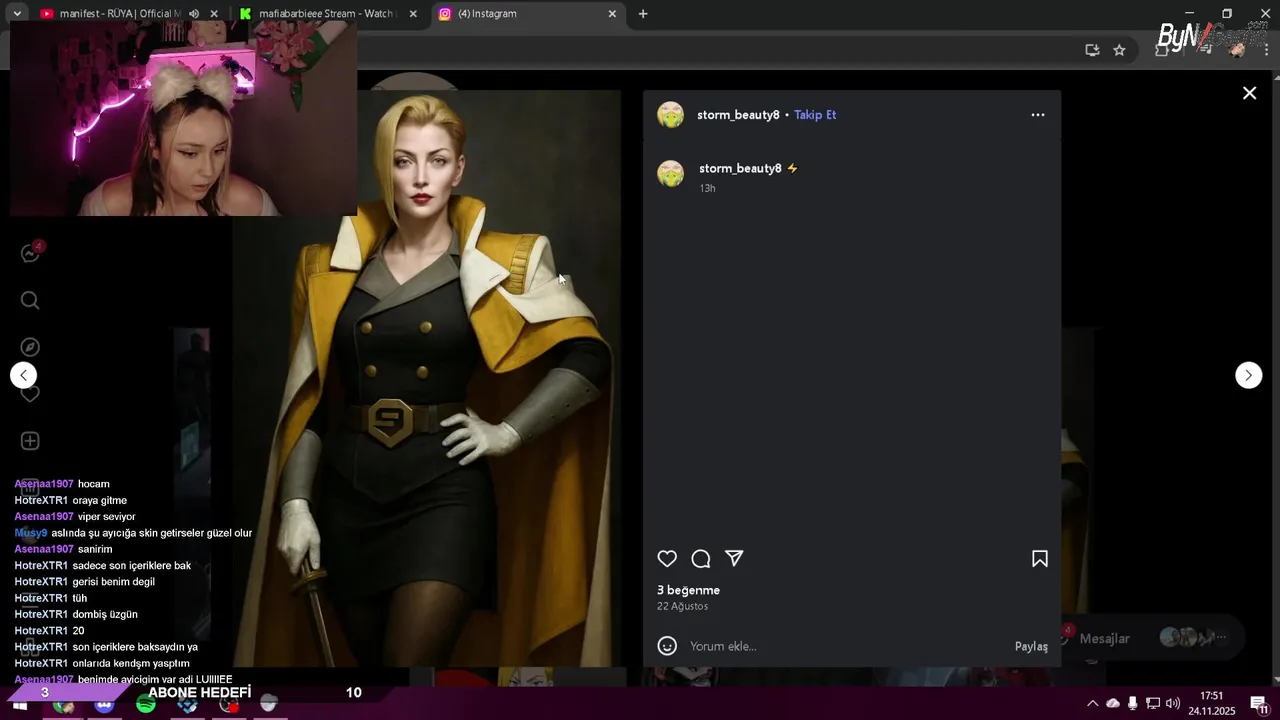Viewport: 1280px width, 720px height.
Task: Show hidden system tray icons
Action: coord(1092,703)
